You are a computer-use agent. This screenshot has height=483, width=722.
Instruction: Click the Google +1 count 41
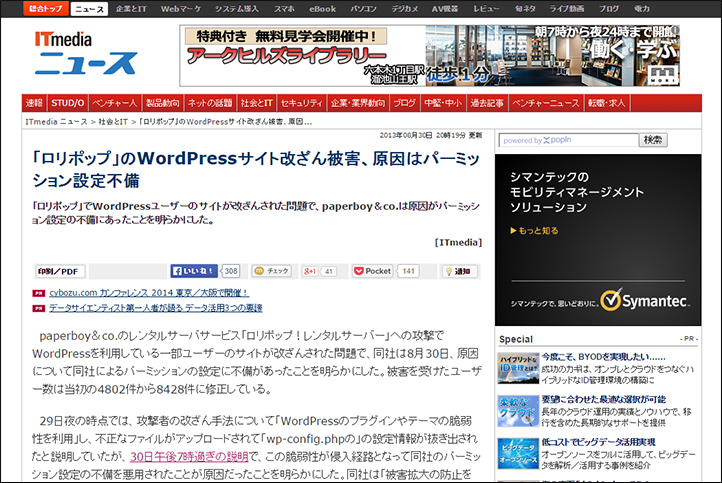click(328, 271)
